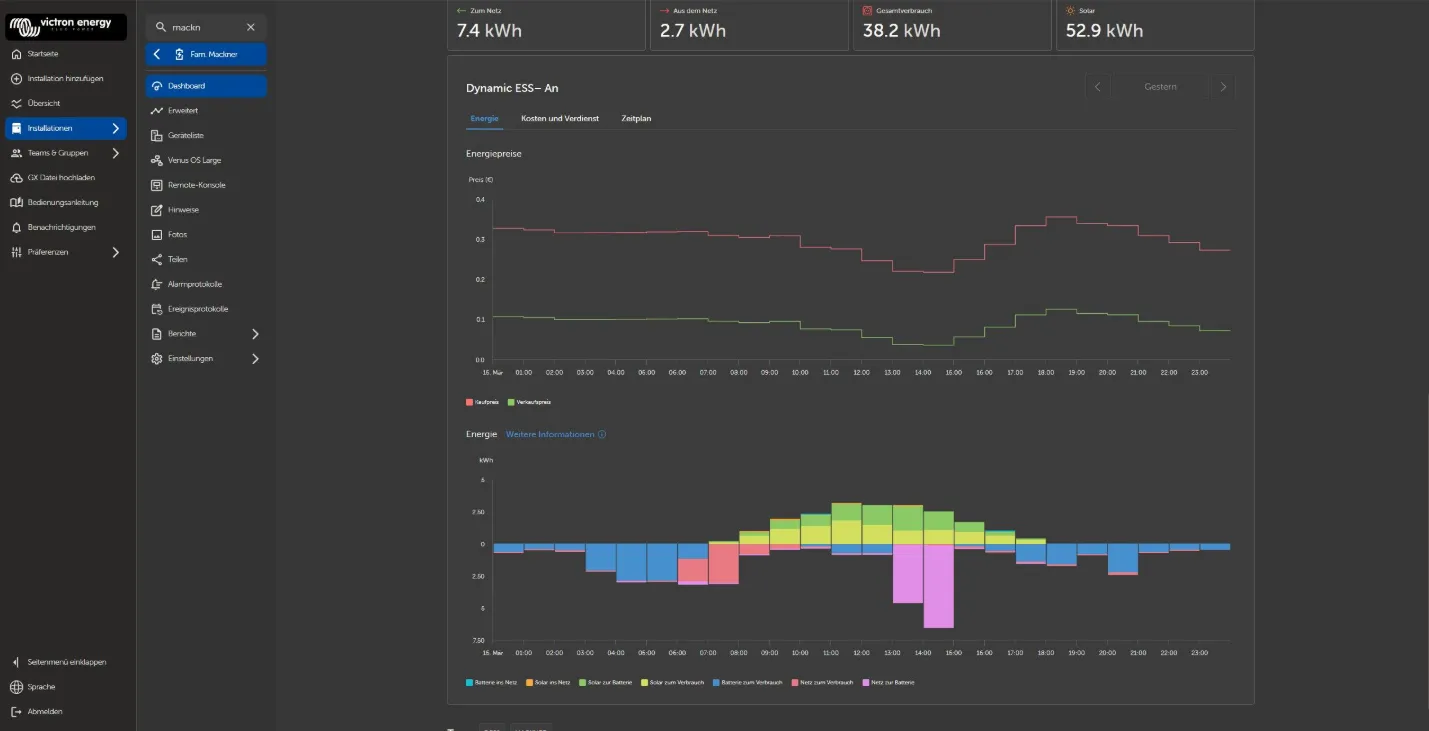Switch to the Kosten und Verdienst tab

560,119
